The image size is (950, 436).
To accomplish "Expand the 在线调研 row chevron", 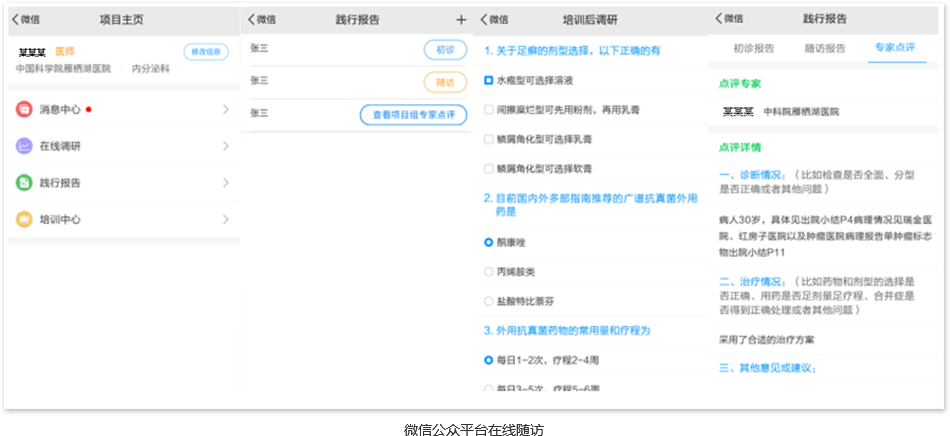I will [225, 146].
